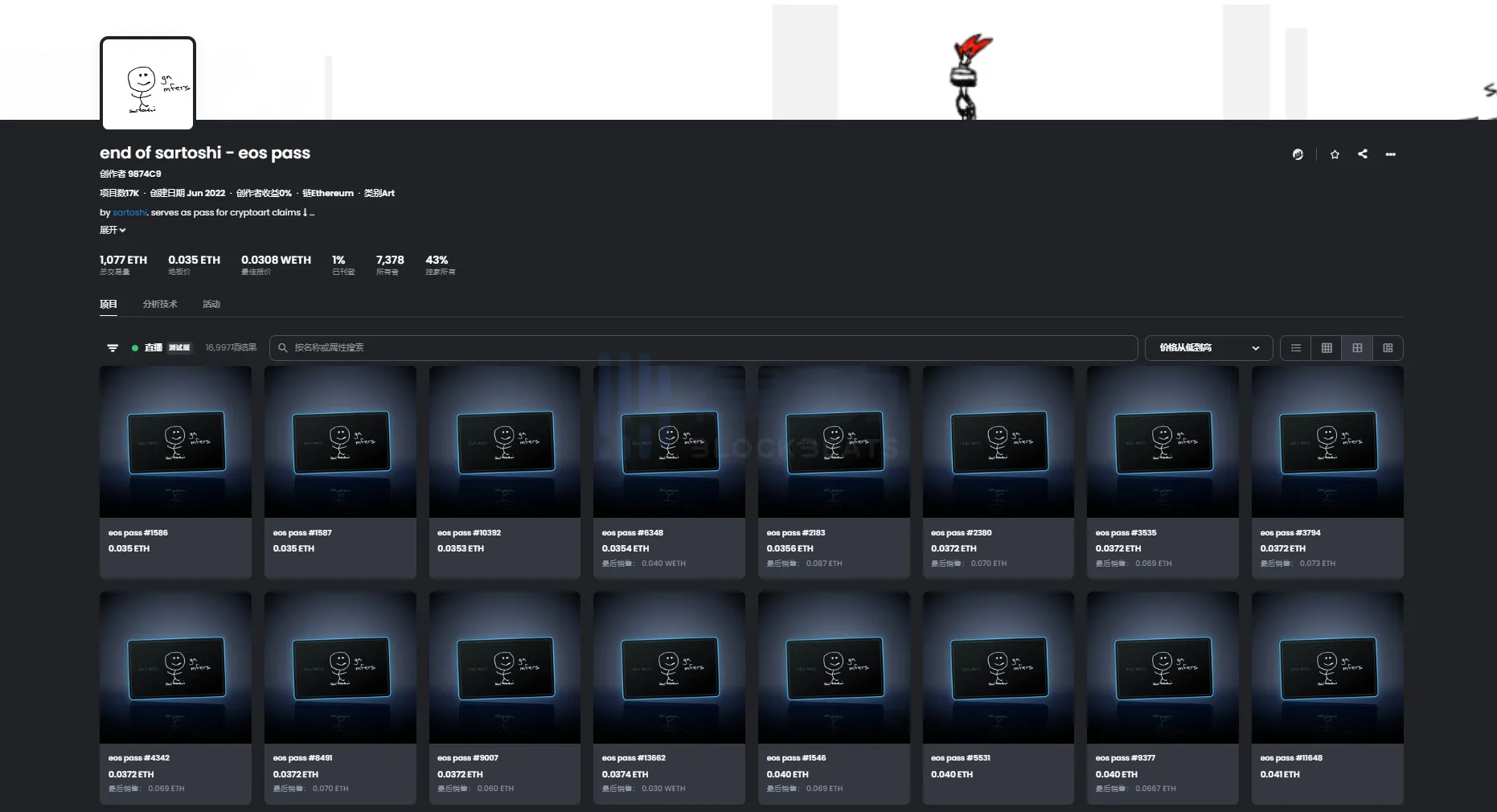Click the search by name or attribute field
The width and height of the screenshot is (1497, 812).
coord(703,348)
